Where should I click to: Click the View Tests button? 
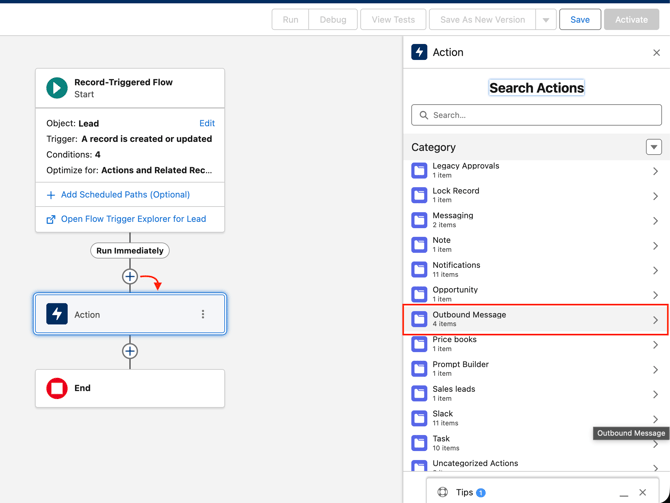click(393, 20)
